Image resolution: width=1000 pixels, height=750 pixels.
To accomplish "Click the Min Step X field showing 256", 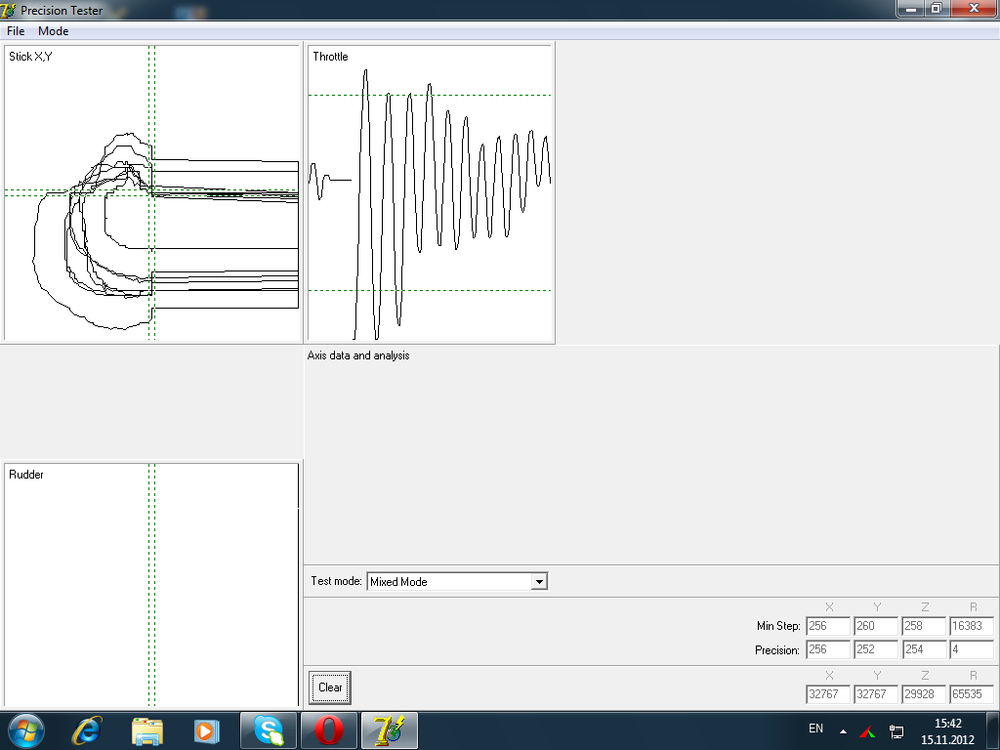I will 828,626.
